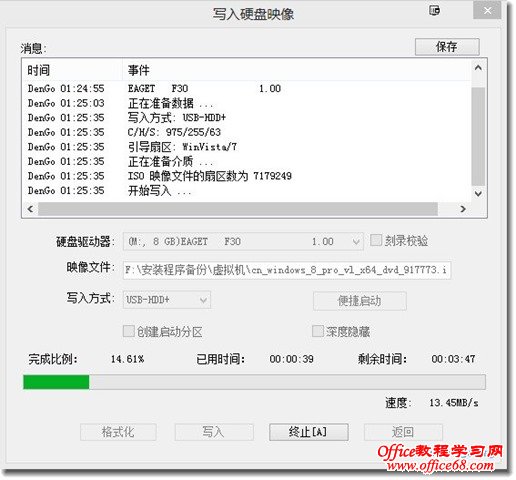Select the row 'ISO 映像文件的扇区数为 7179249'
The image size is (516, 480).
(x=247, y=176)
